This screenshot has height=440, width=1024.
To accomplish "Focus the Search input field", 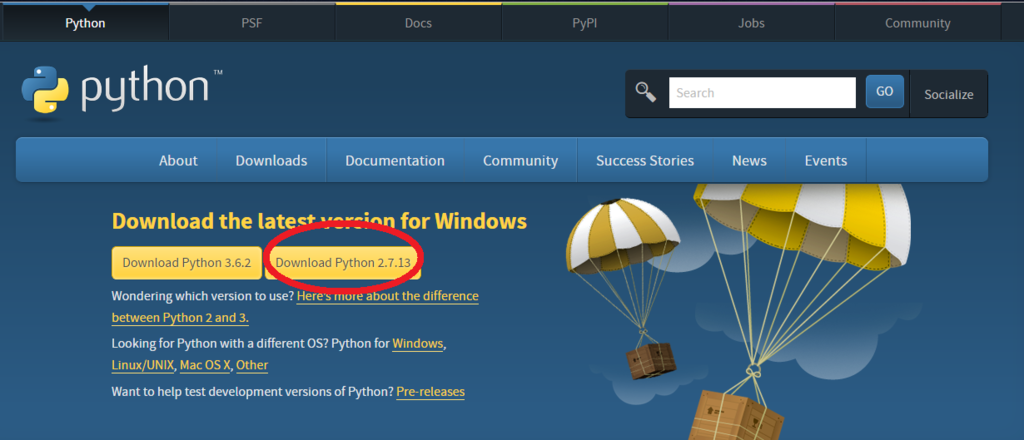I will click(762, 93).
